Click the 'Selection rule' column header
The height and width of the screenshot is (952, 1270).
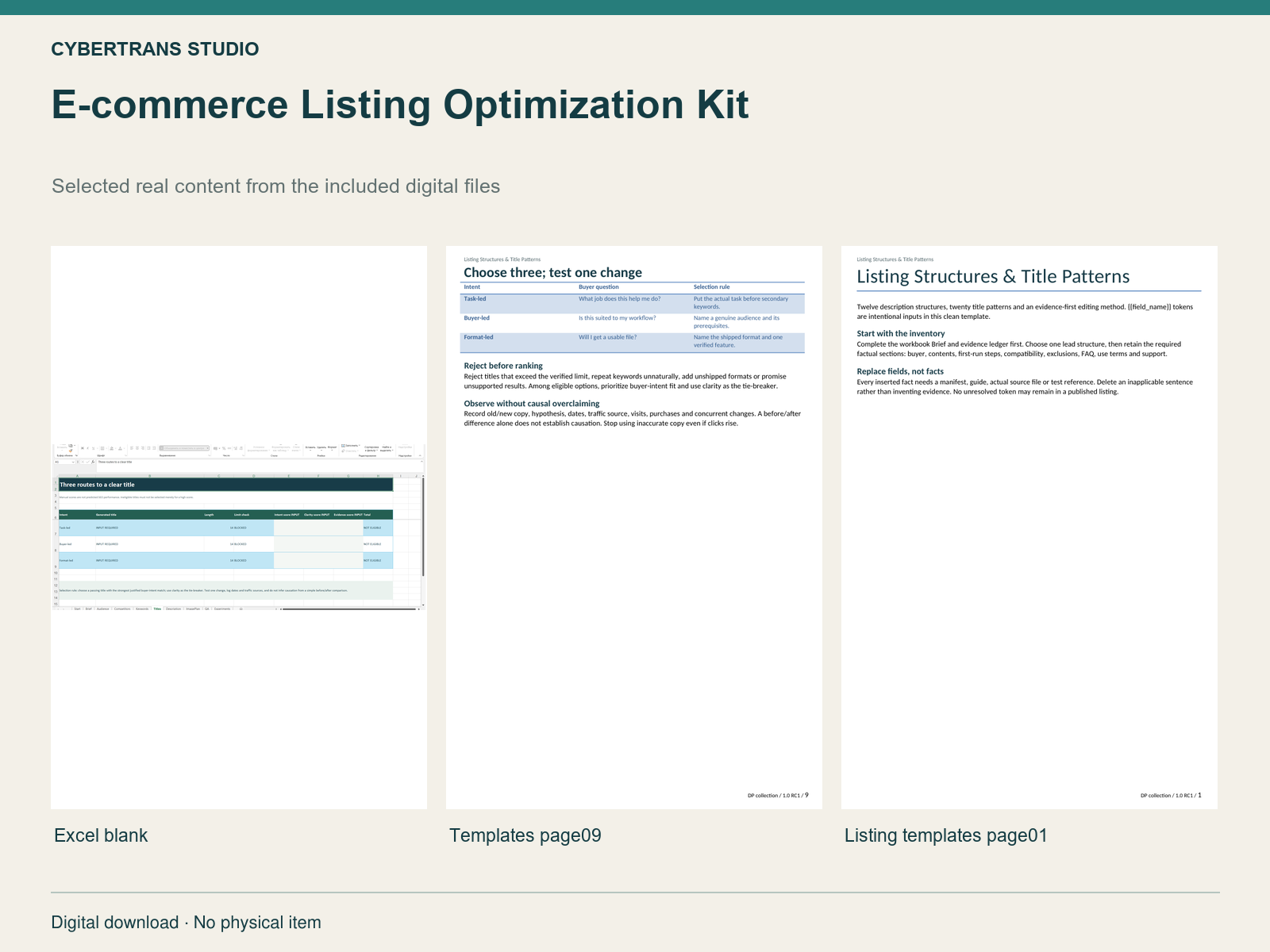[711, 287]
